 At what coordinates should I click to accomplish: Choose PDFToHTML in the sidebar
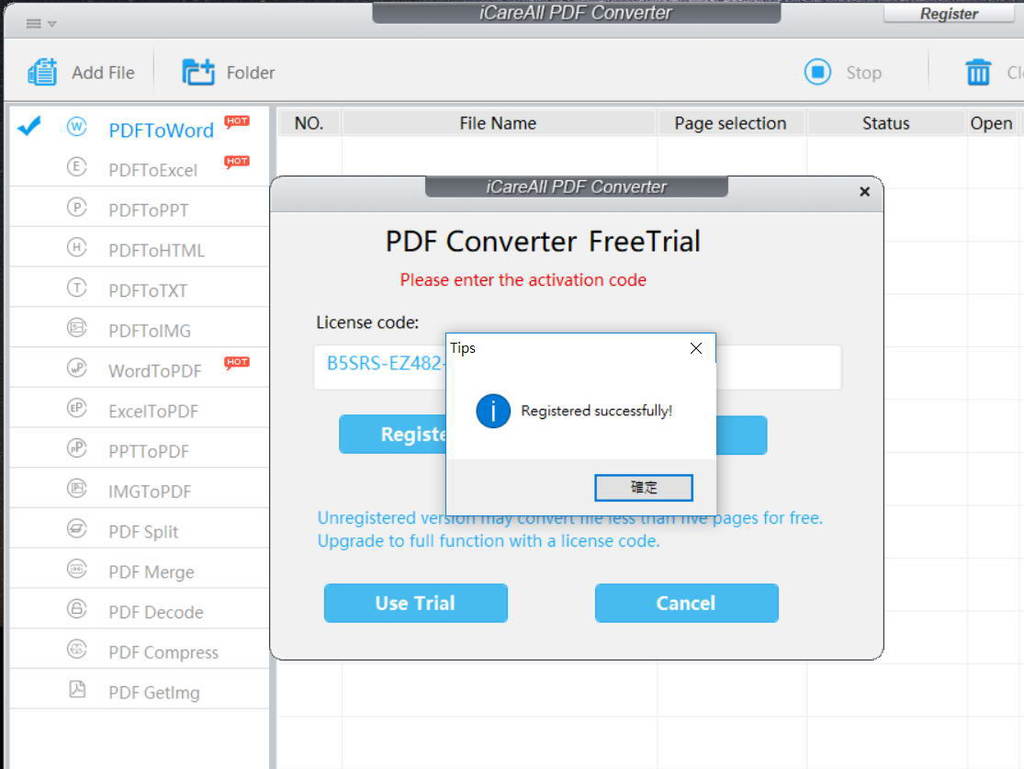point(156,251)
